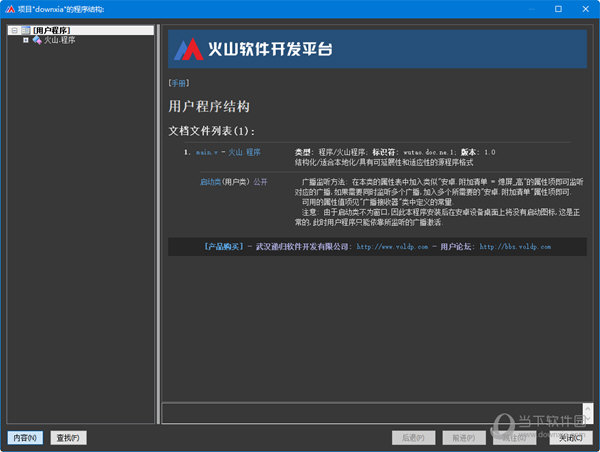Collapse the [用户程序] root tree node
Viewport: 600px width, 452px height.
(14, 30)
